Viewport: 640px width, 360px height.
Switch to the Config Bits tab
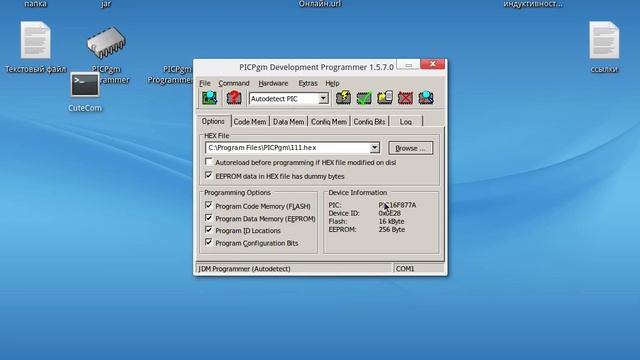pyautogui.click(x=369, y=122)
